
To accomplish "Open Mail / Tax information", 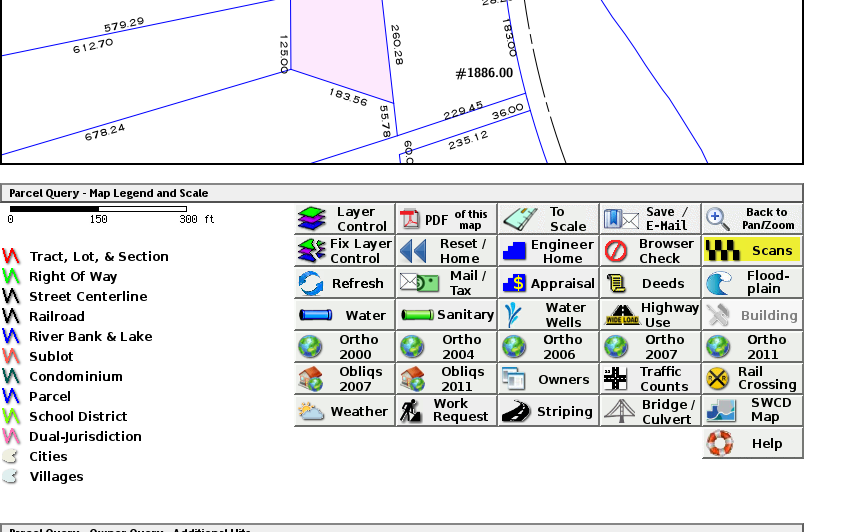I will click(446, 283).
